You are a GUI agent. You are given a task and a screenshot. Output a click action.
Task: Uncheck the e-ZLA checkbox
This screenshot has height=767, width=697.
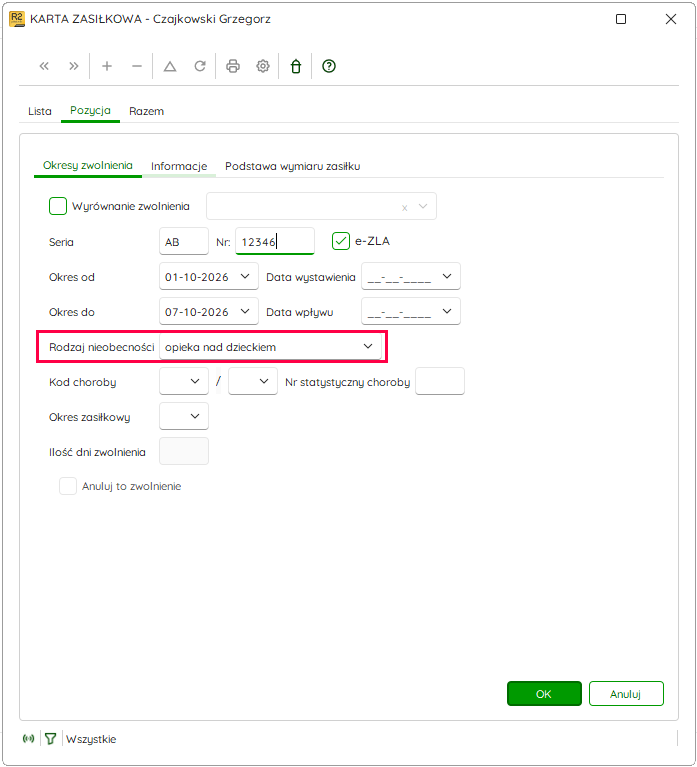click(x=340, y=241)
